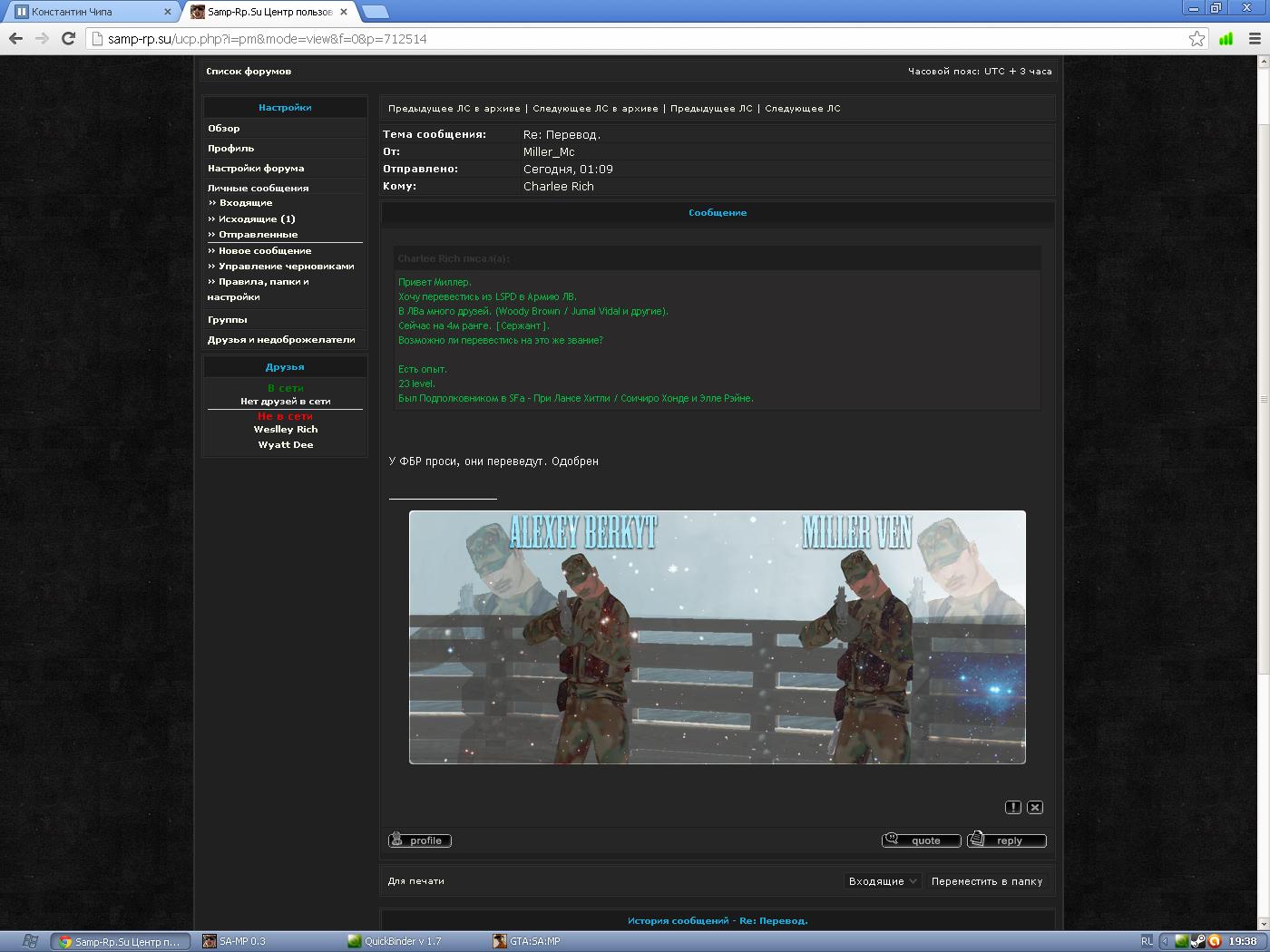The width and height of the screenshot is (1270, 952).
Task: Click the page scrollbar up arrow
Action: [x=1263, y=62]
